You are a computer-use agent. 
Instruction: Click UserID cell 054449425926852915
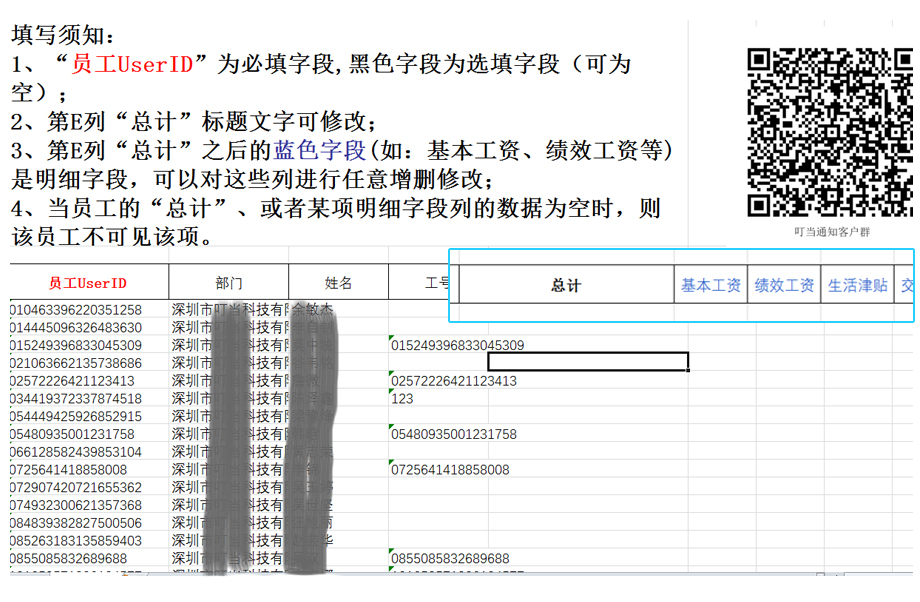76,416
